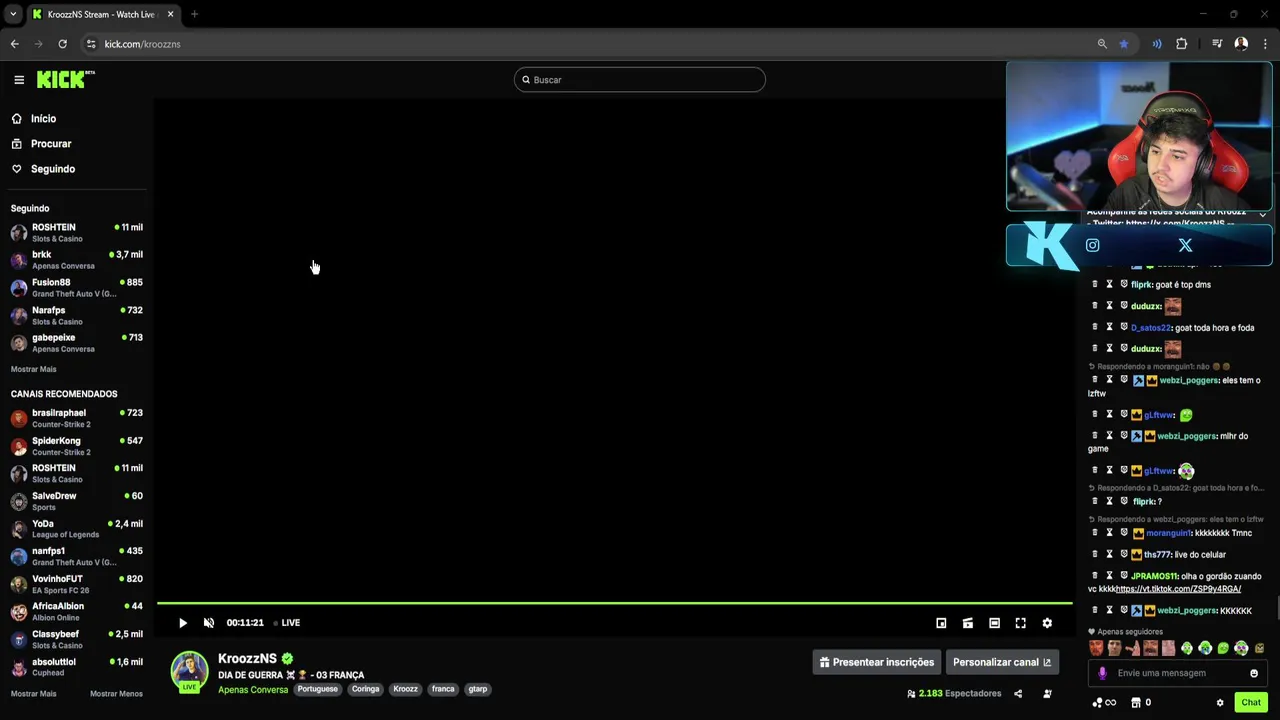Open browser three-dot menu

pyautogui.click(x=1265, y=44)
